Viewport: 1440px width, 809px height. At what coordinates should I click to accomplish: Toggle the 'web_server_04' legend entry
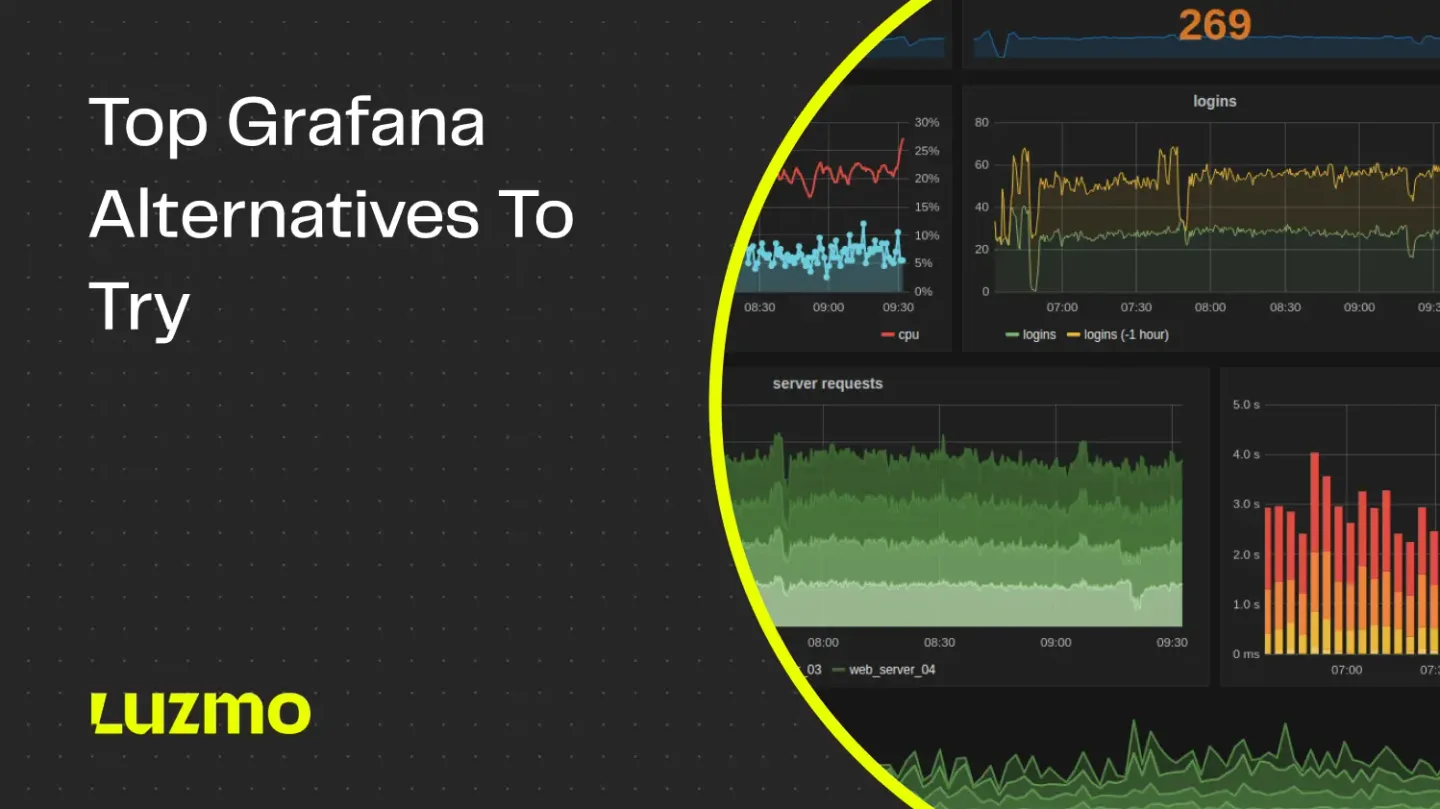coord(883,669)
